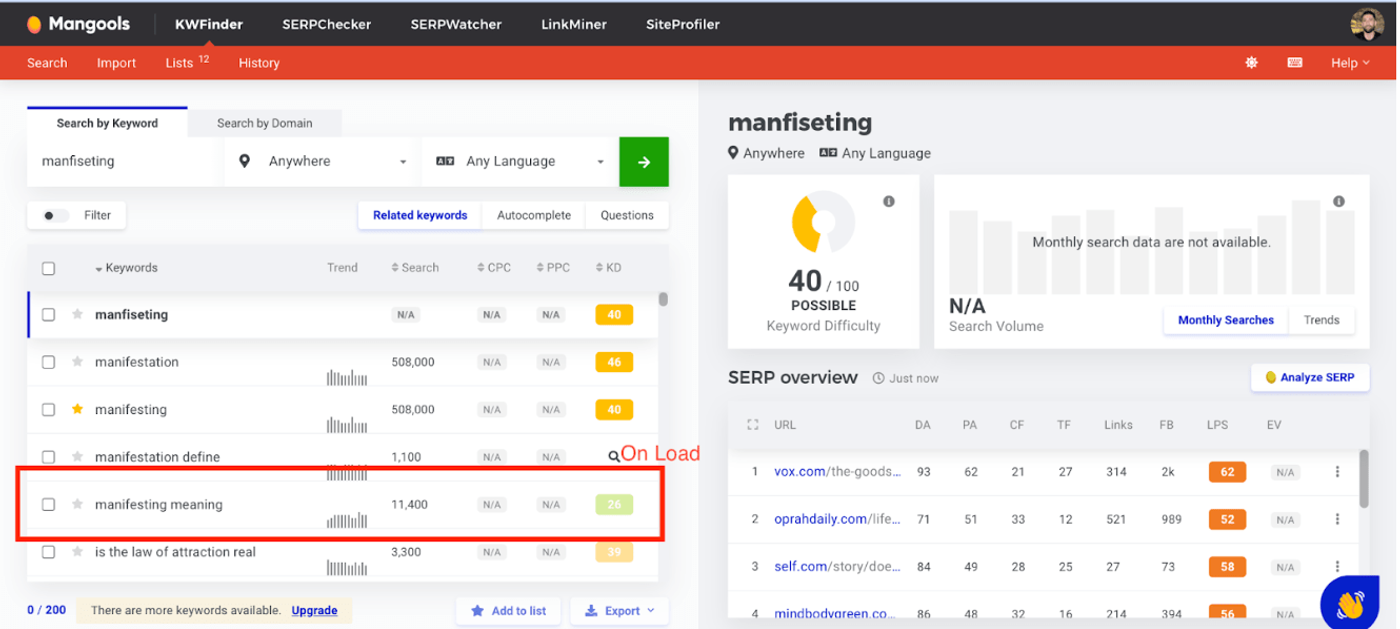Star the manifestation keyword
Viewport: 1400px width, 629px height.
coord(77,362)
